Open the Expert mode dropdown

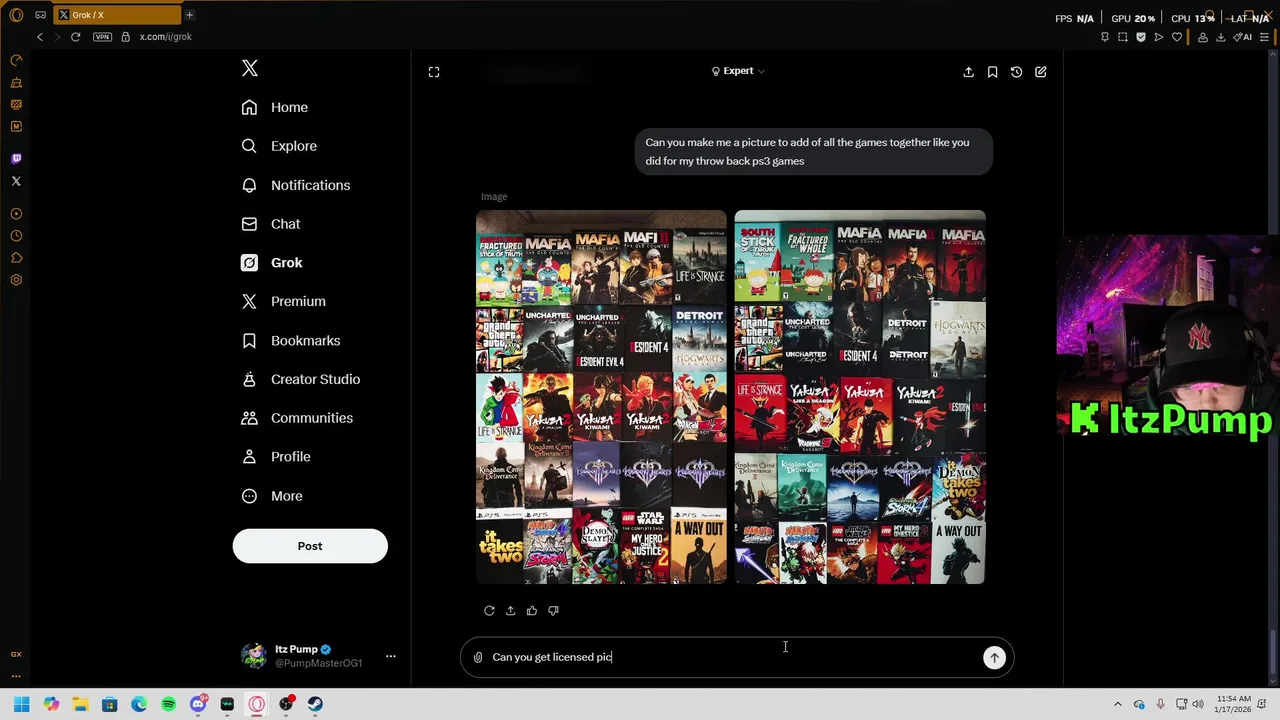pos(738,71)
